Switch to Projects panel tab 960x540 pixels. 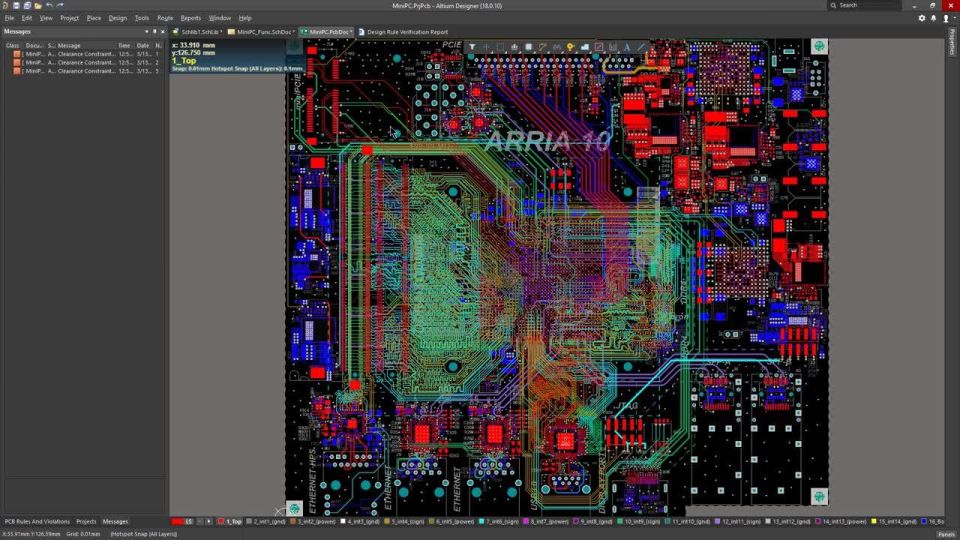(x=86, y=522)
